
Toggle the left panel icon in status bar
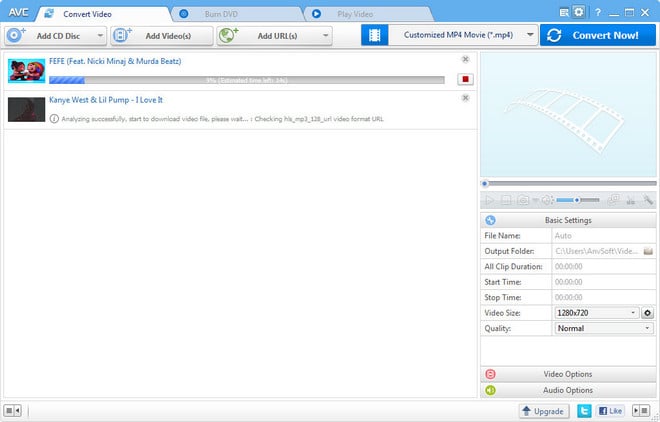pos(12,410)
